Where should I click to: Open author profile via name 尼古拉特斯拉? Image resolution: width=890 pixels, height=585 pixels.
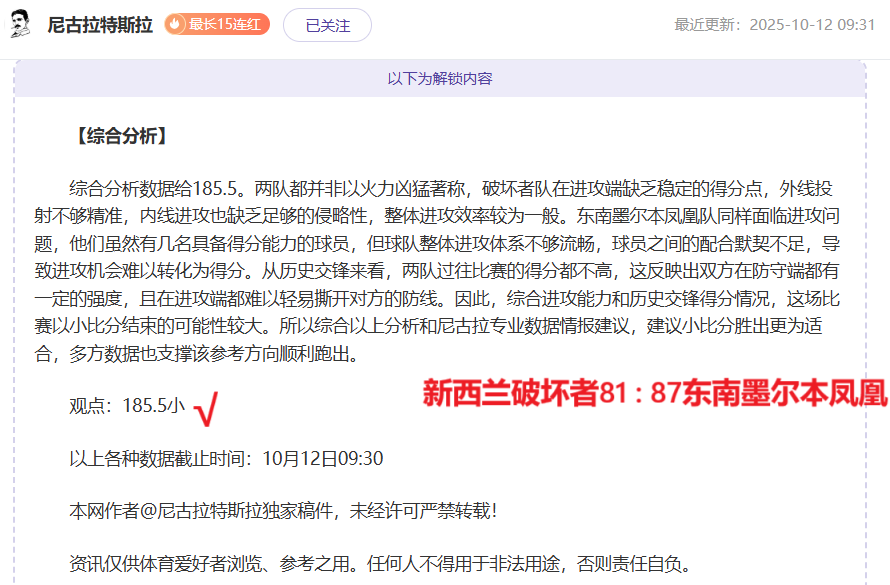[100, 25]
